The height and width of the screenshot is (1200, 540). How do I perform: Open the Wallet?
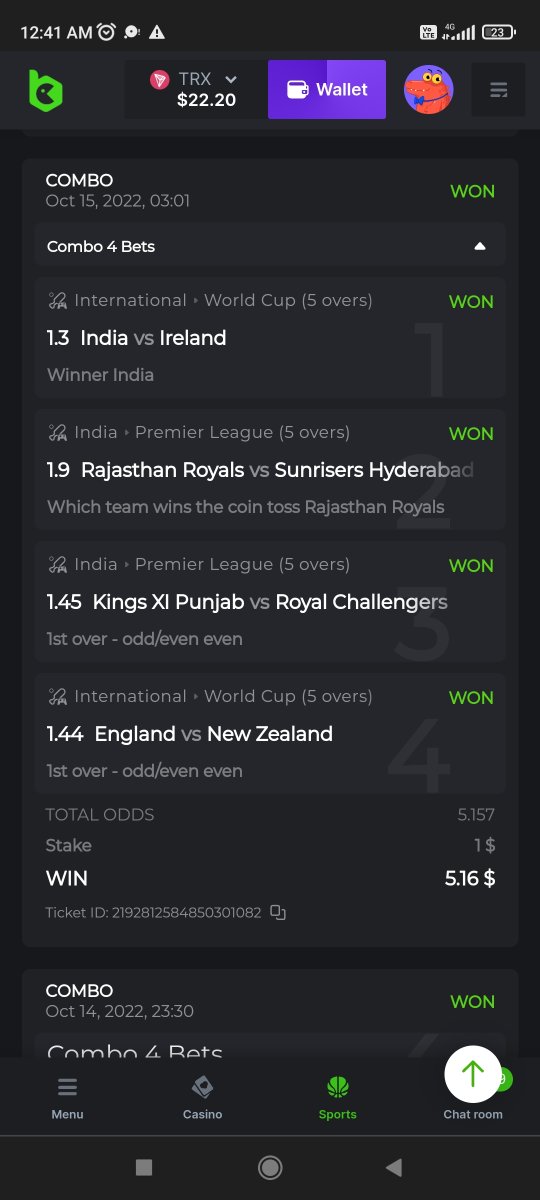(327, 90)
